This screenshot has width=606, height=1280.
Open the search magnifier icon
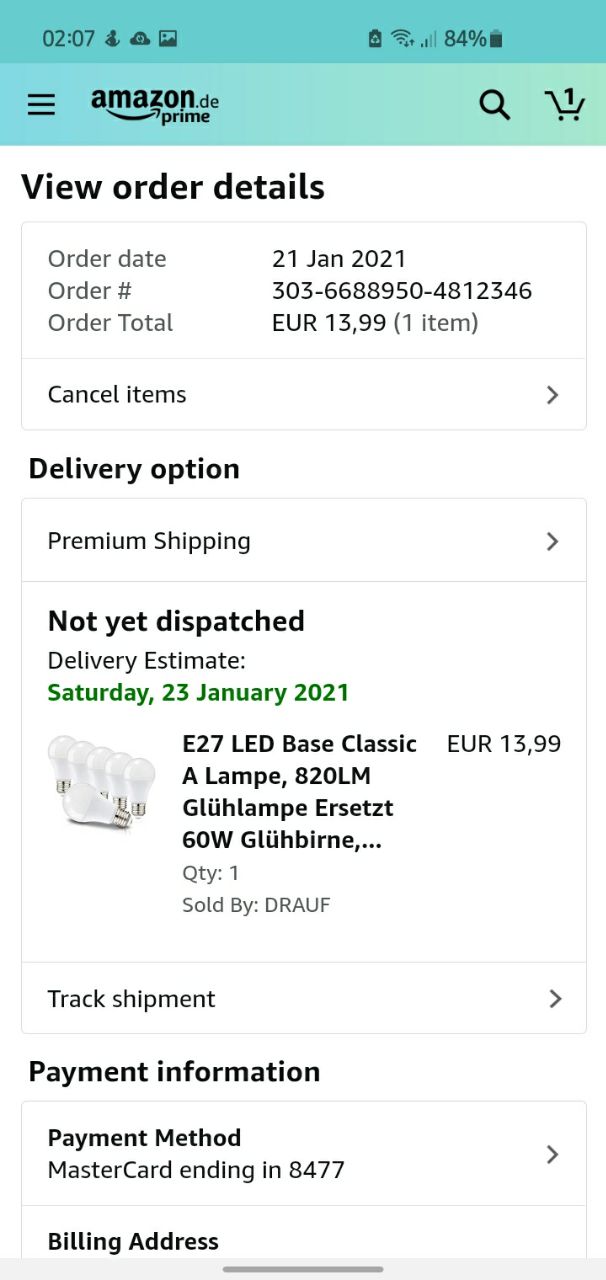494,105
